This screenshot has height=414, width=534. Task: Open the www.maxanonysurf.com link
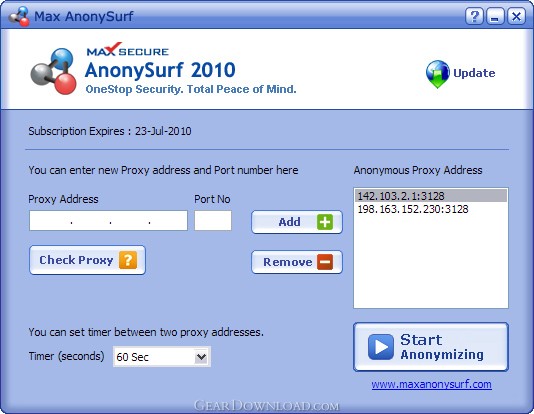click(x=431, y=384)
